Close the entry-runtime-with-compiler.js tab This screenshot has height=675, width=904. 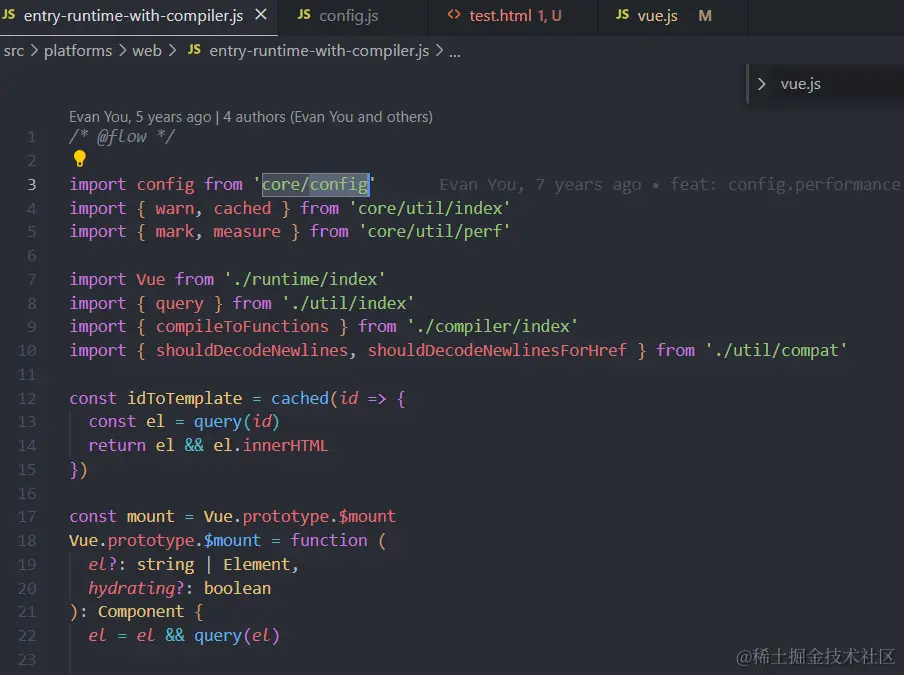(x=261, y=14)
